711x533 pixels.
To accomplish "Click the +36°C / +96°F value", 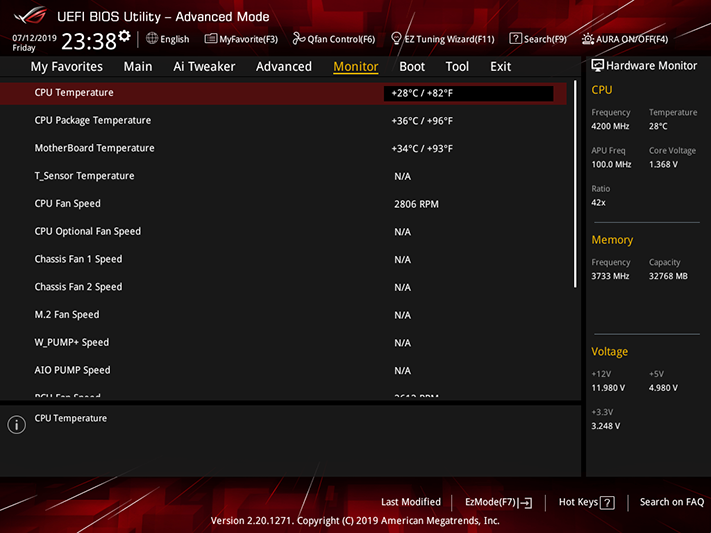I will [422, 121].
